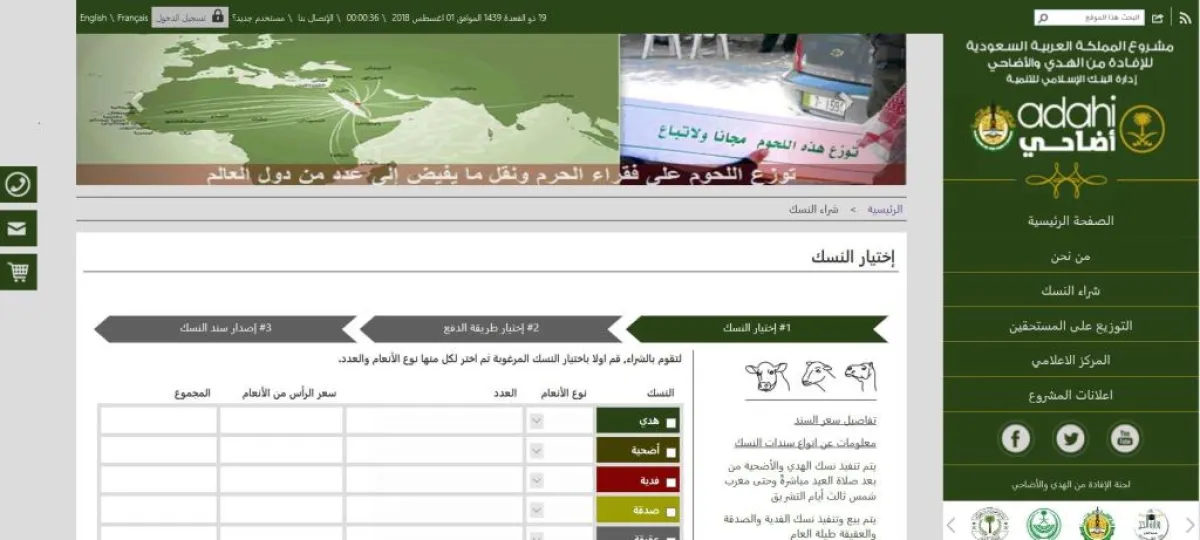Open the shopping cart icon
This screenshot has height=540, width=1200.
coord(18,272)
